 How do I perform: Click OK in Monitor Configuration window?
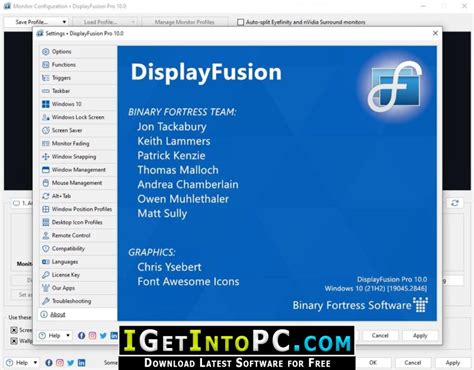(x=373, y=363)
